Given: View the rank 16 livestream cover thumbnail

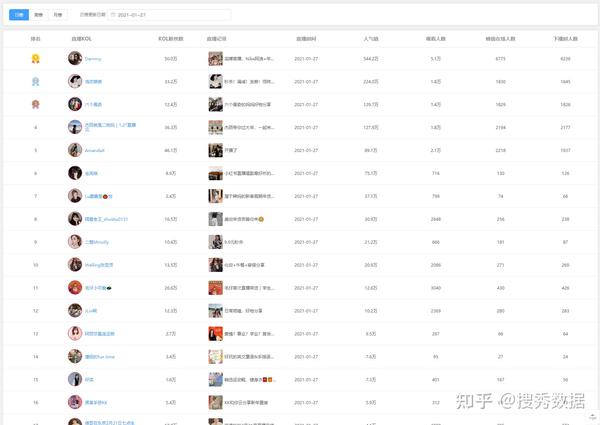Looking at the screenshot, I should coord(215,403).
